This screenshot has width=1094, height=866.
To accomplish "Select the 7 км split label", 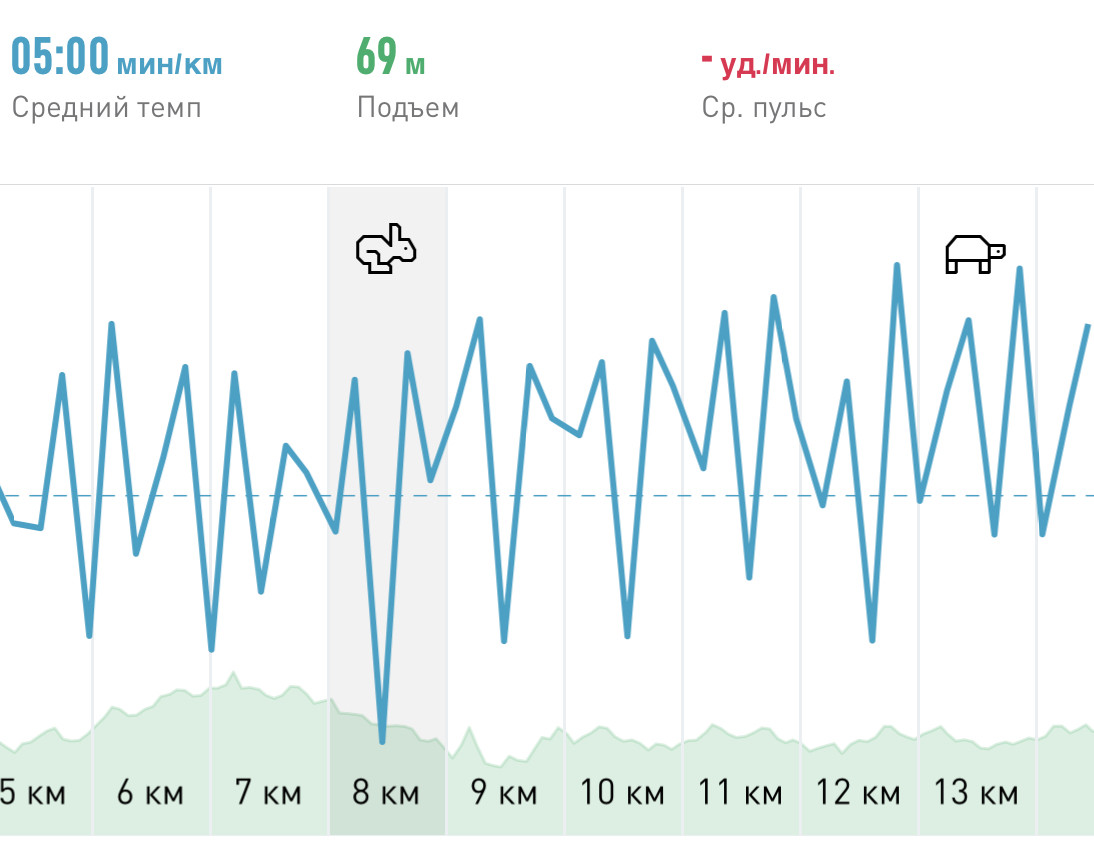I will click(x=268, y=793).
